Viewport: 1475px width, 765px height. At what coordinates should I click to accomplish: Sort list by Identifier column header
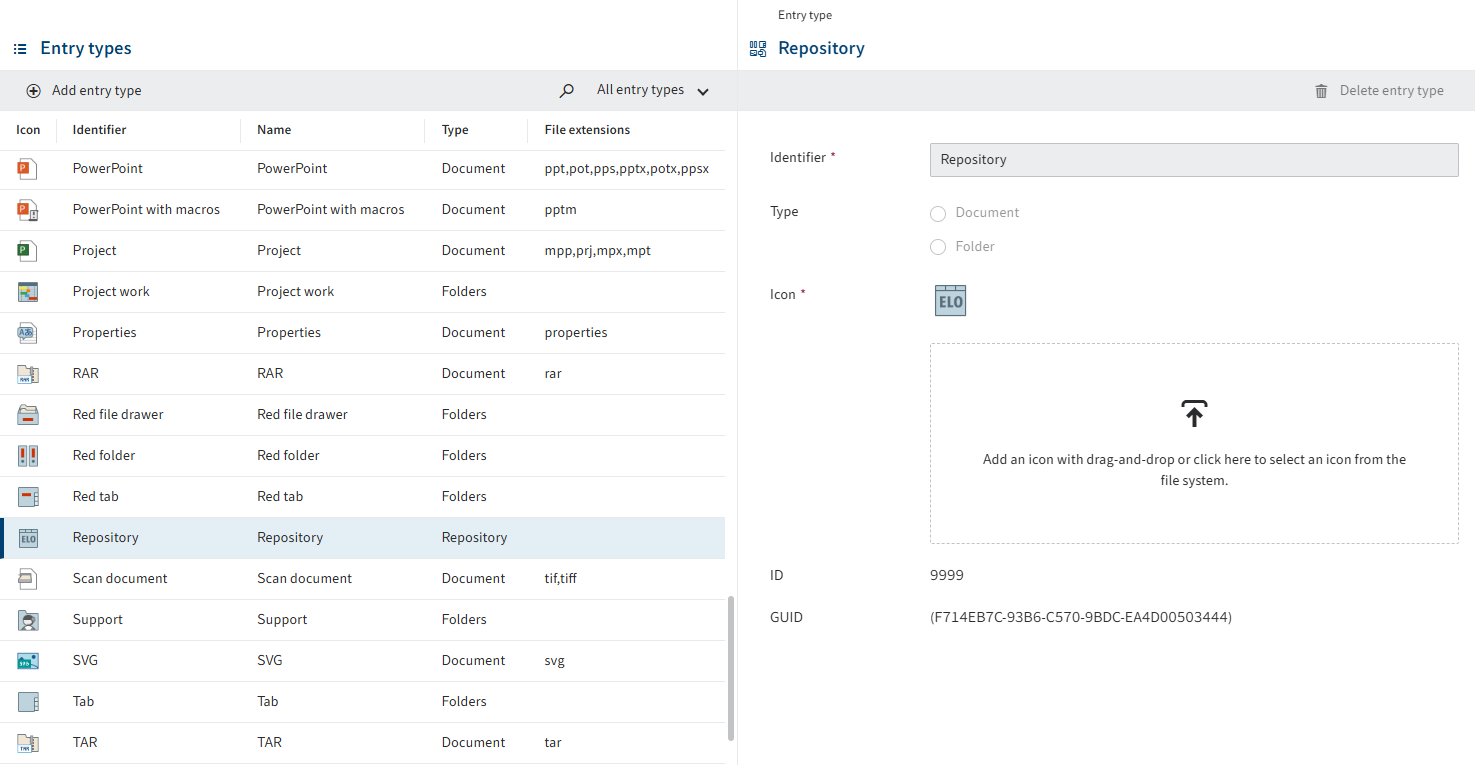pos(99,130)
